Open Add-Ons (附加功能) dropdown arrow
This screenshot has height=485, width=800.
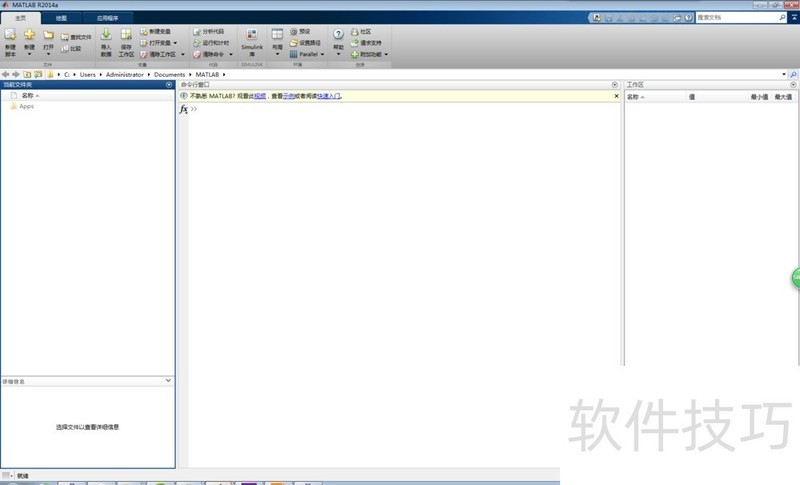(386, 54)
